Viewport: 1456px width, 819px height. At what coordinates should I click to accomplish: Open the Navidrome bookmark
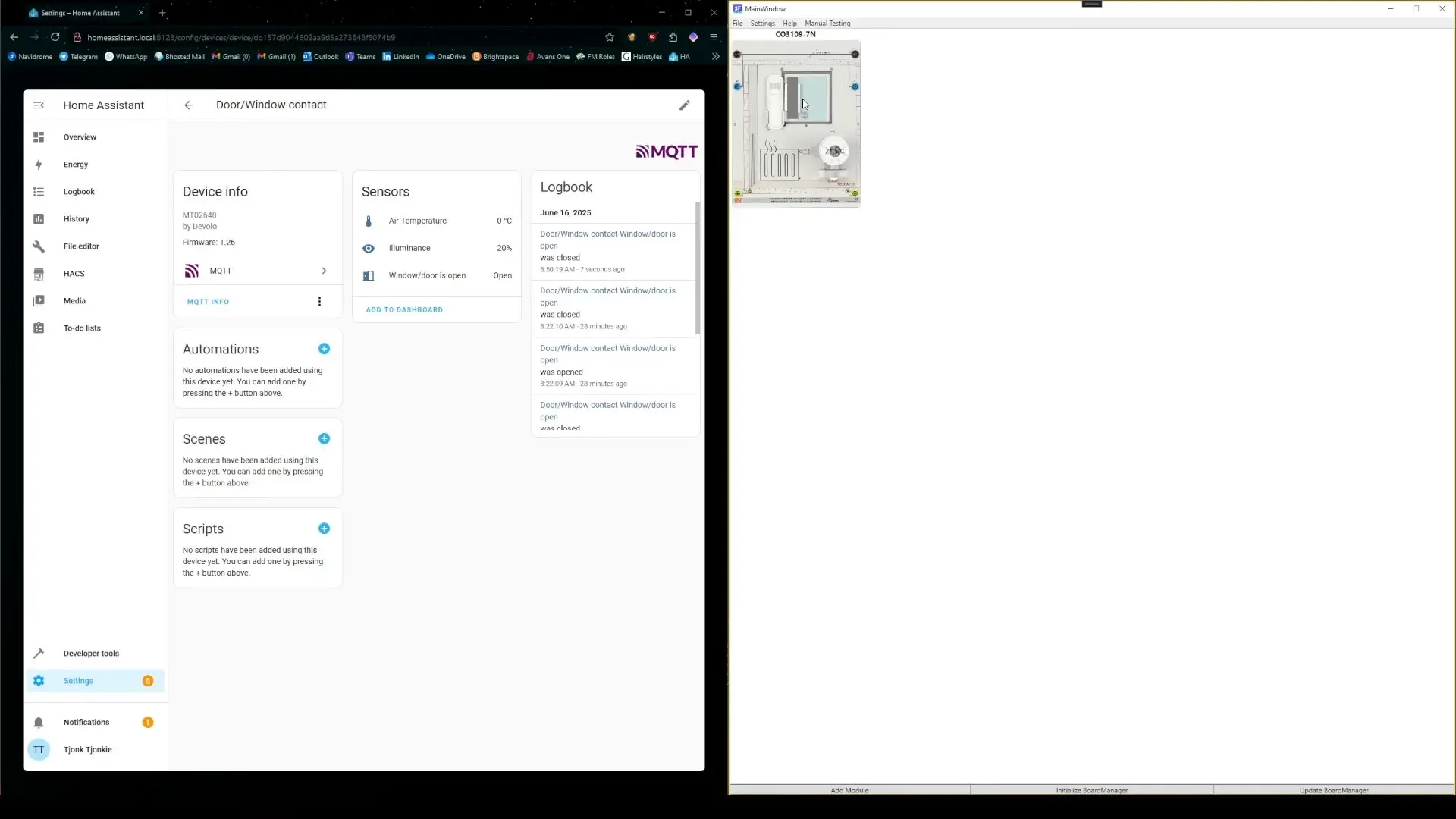(x=30, y=57)
